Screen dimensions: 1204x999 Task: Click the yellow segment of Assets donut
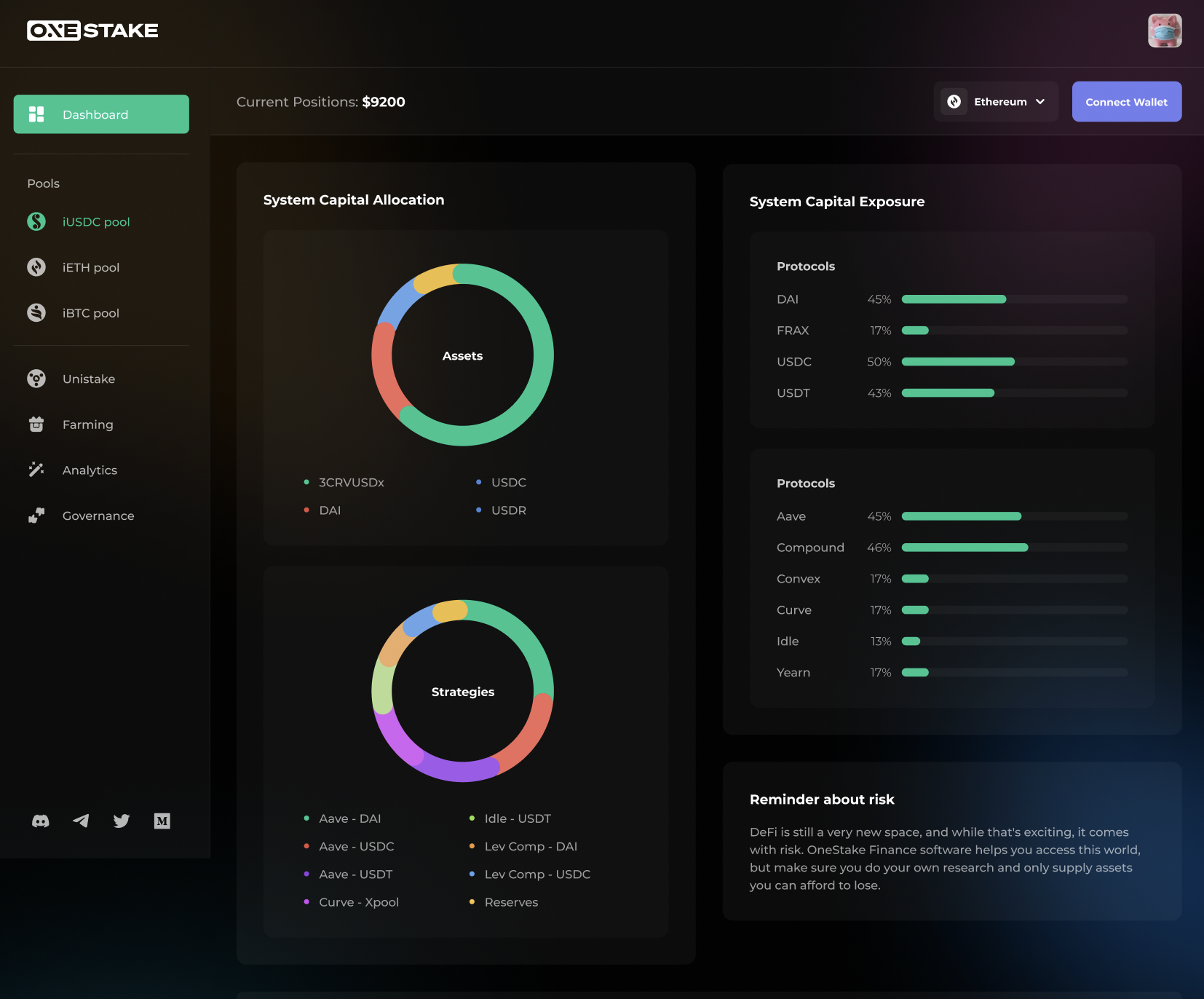click(435, 278)
